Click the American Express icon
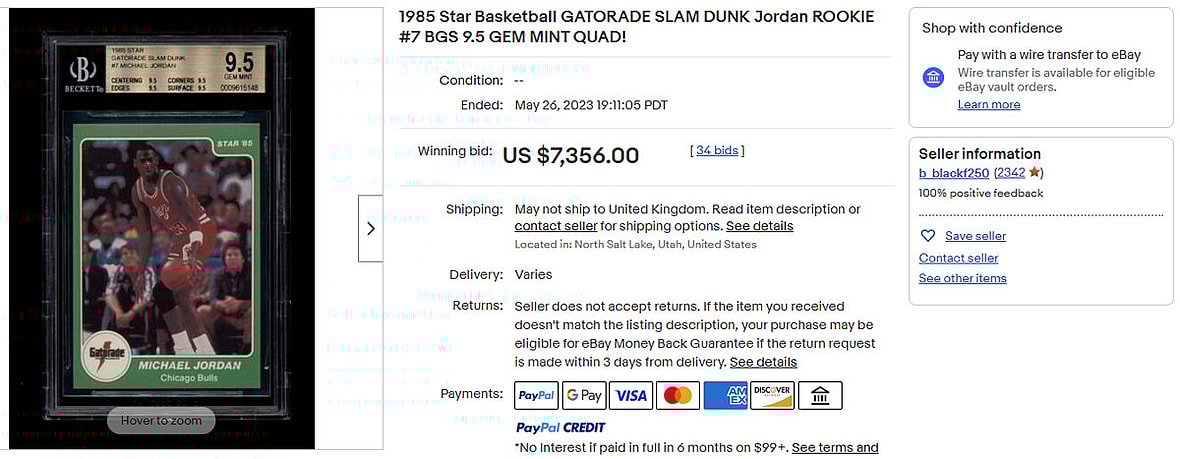The width and height of the screenshot is (1180, 459). (x=725, y=396)
